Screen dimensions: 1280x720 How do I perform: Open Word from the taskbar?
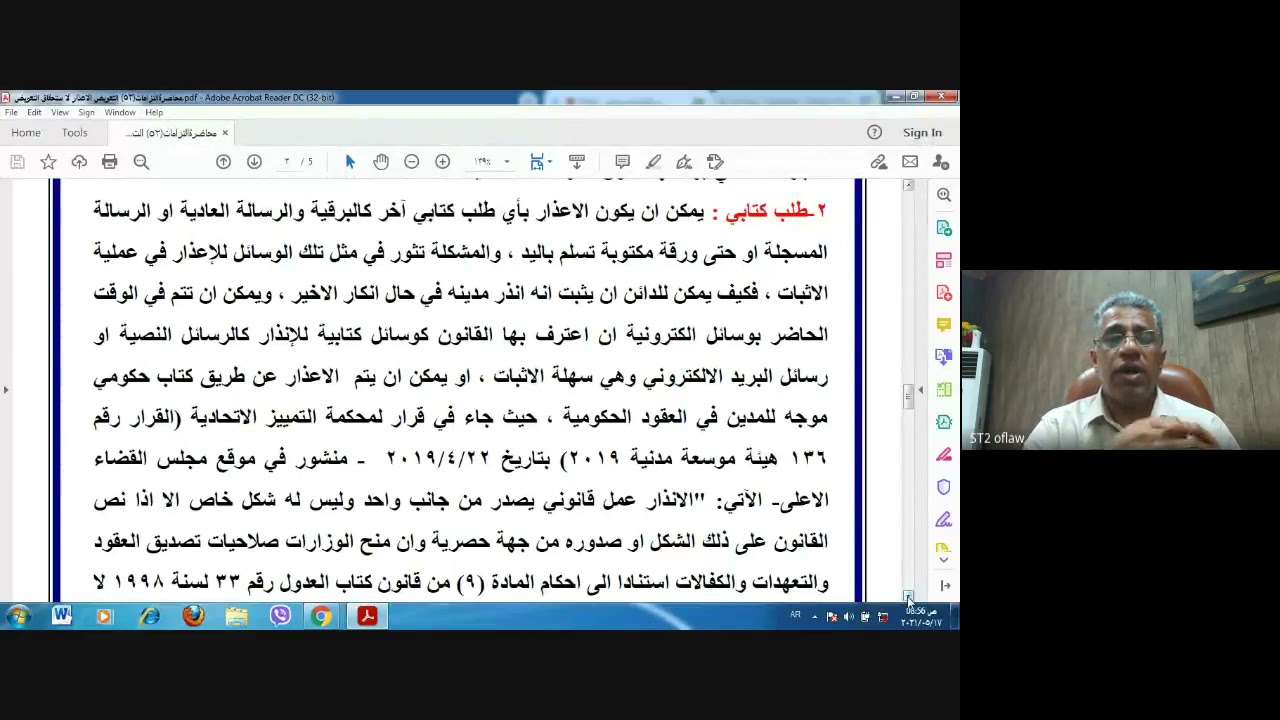coord(62,616)
